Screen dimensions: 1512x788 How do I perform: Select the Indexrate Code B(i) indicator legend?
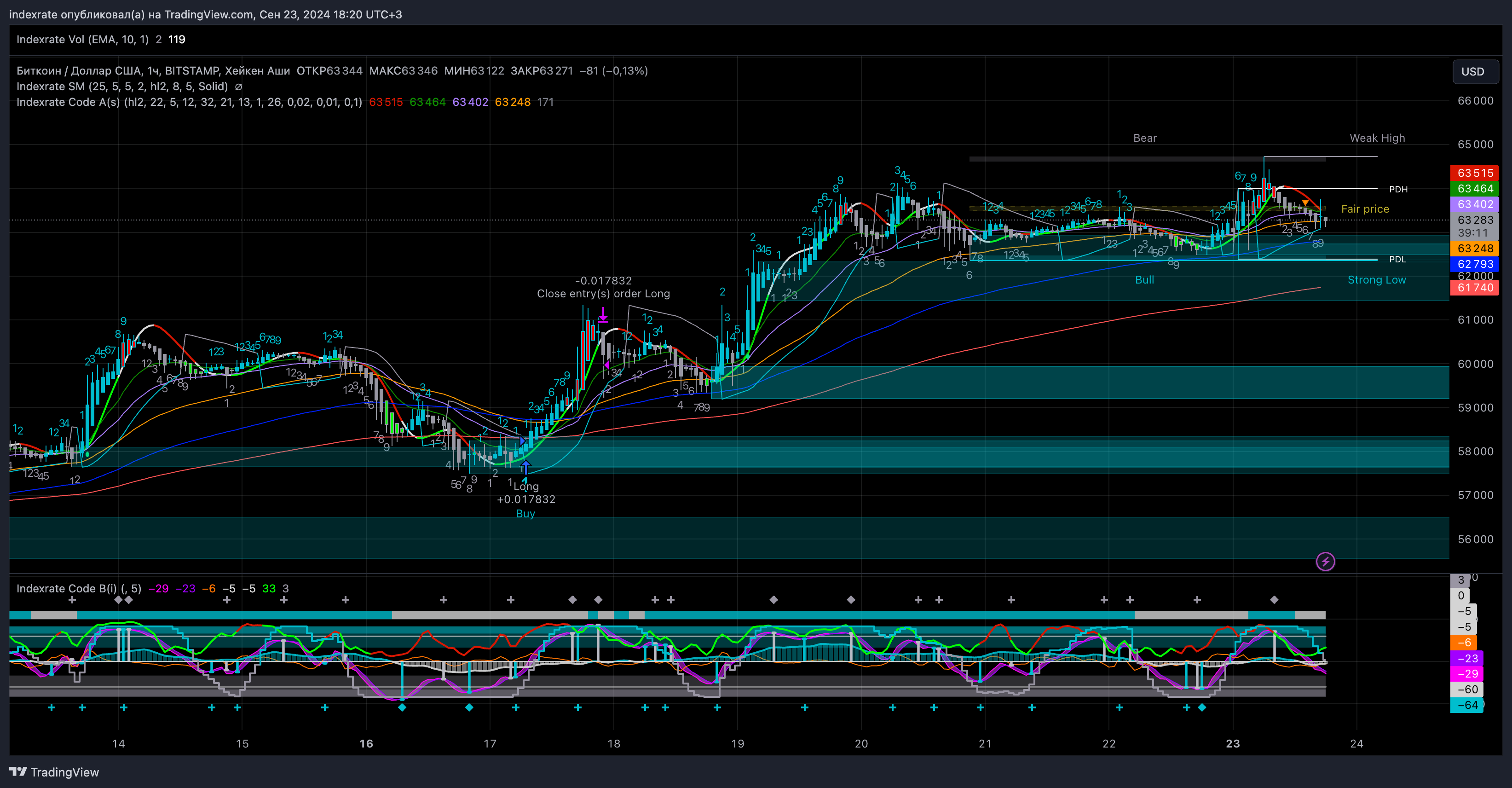(x=79, y=588)
